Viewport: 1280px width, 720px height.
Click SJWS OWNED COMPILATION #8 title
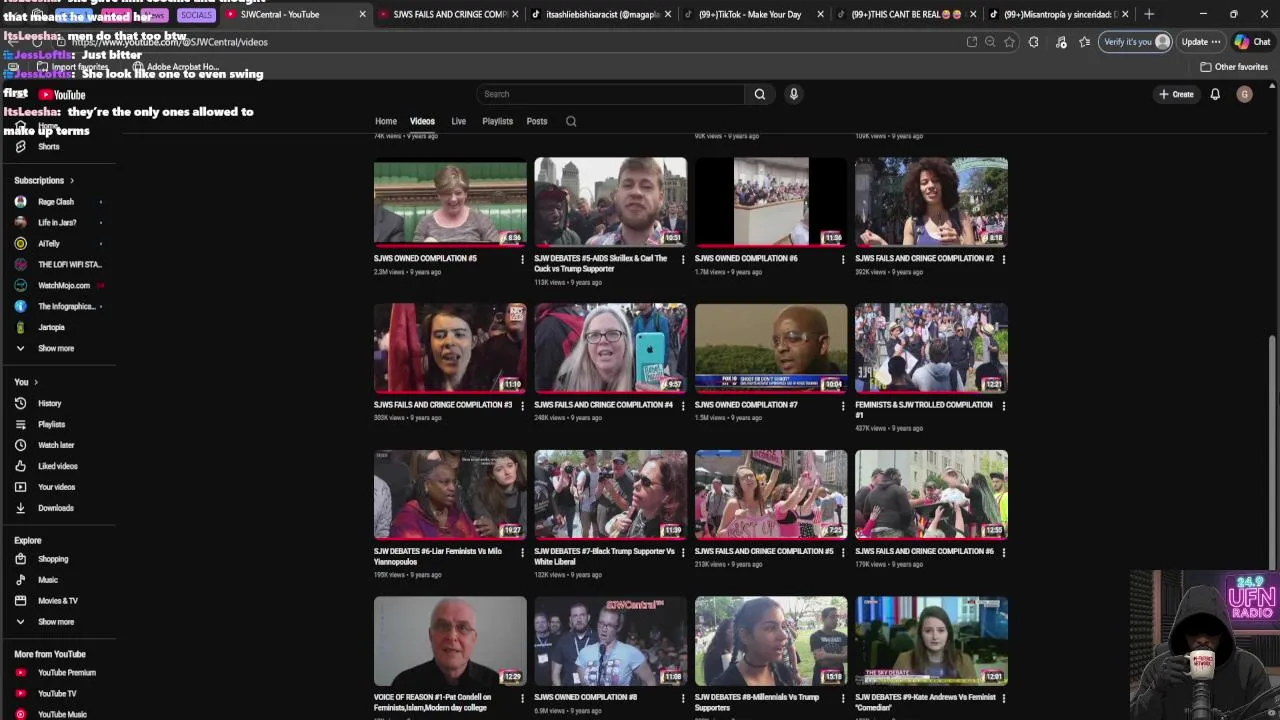tap(585, 697)
